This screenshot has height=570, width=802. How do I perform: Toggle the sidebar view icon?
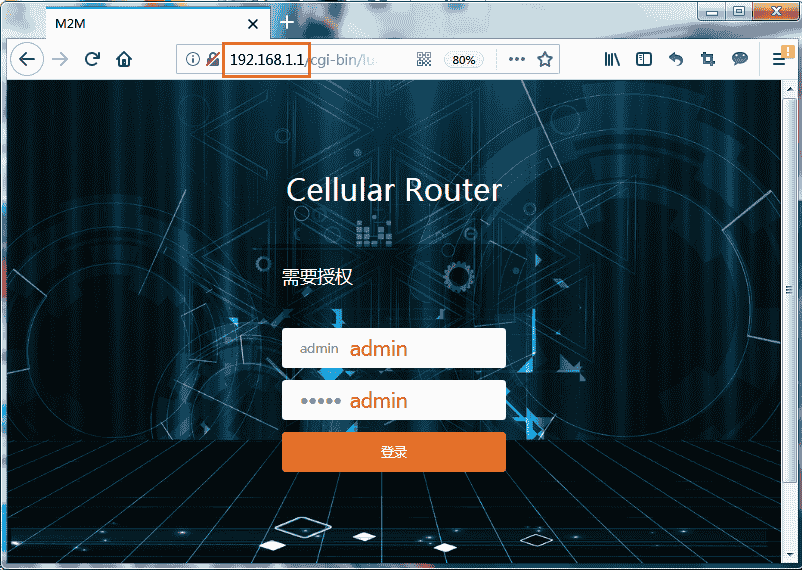pyautogui.click(x=644, y=59)
